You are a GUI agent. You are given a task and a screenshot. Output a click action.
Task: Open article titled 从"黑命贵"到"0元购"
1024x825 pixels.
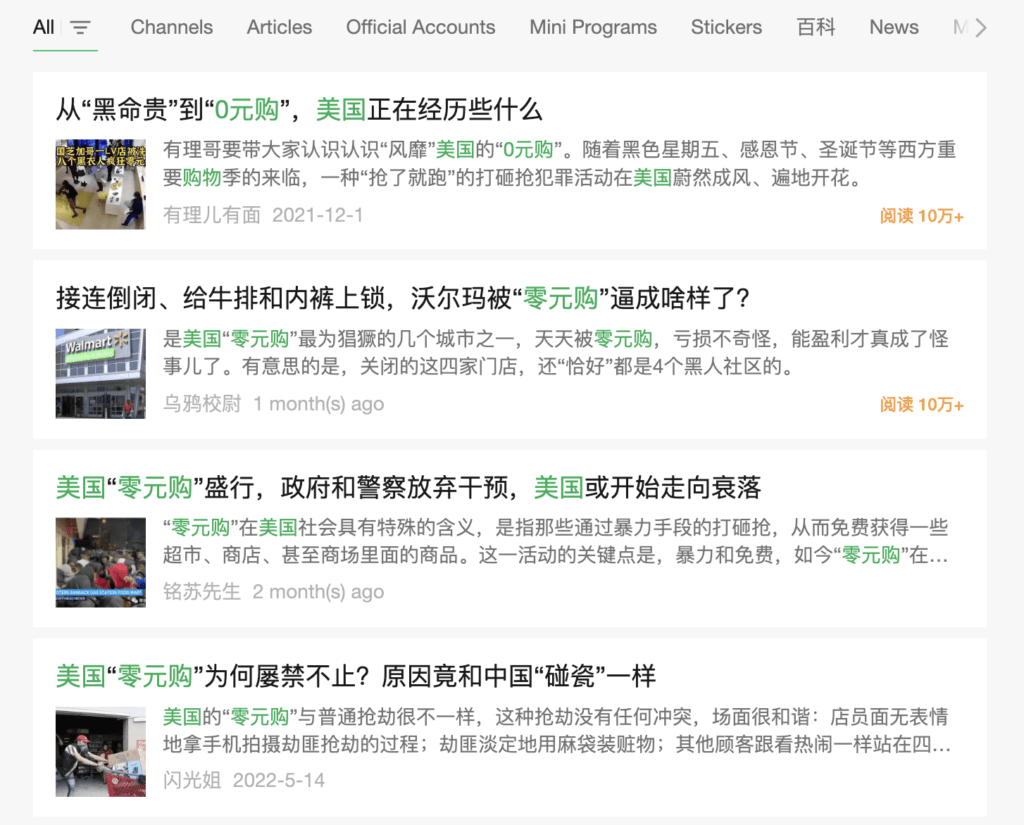[x=299, y=109]
